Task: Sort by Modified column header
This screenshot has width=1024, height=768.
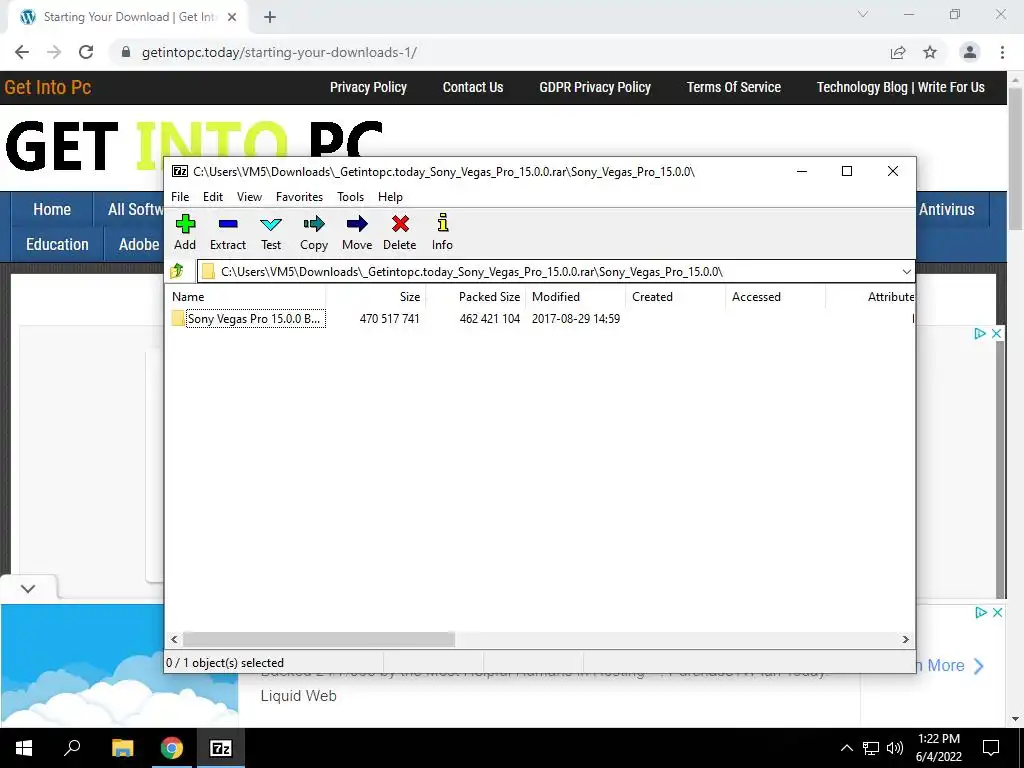Action: click(576, 296)
